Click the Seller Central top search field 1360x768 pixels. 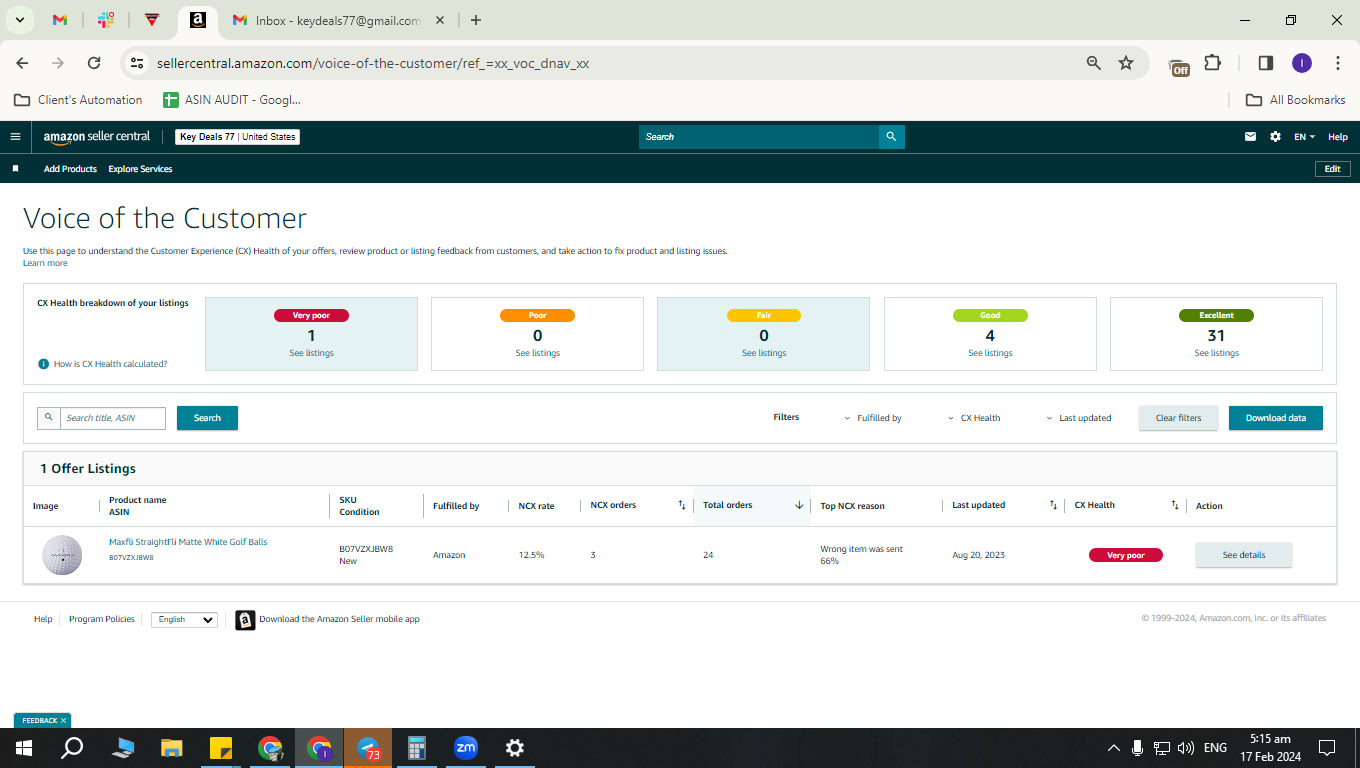coord(759,137)
